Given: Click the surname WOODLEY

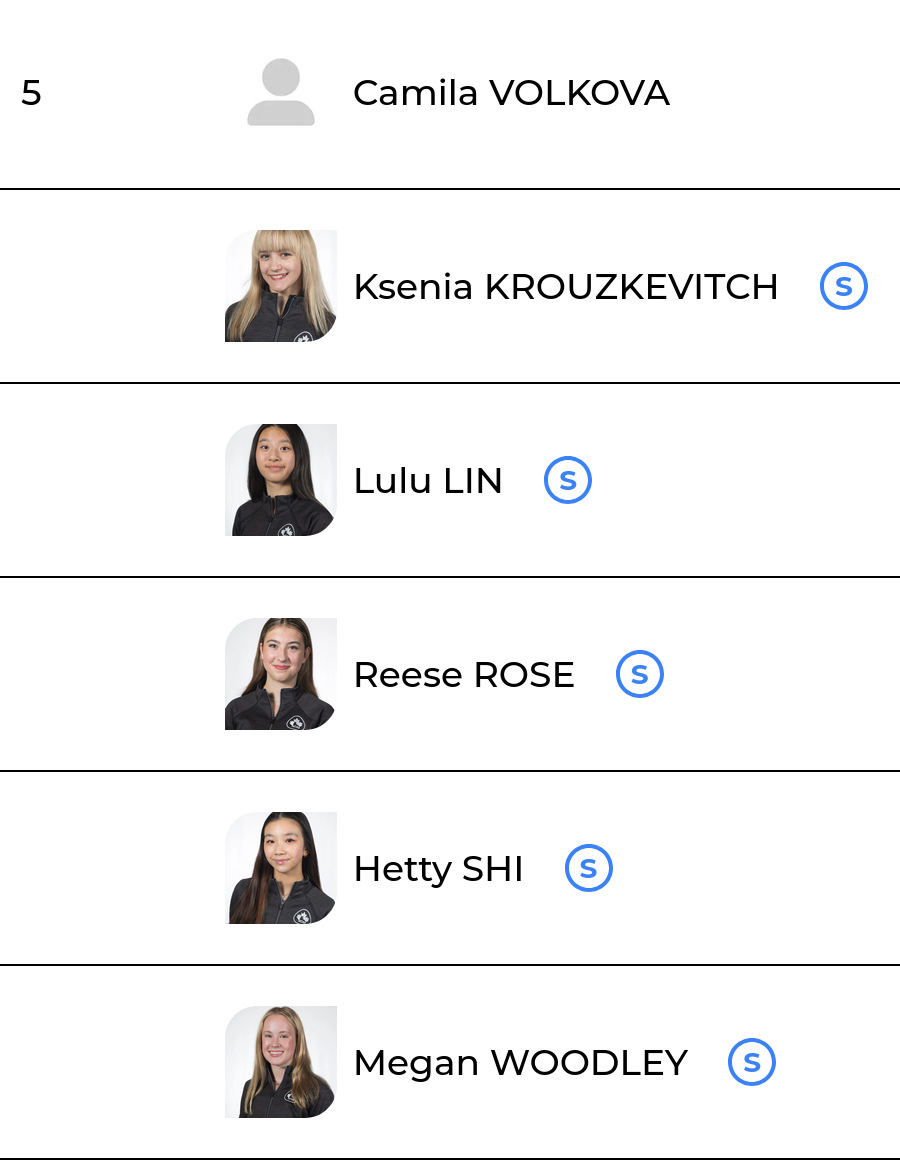Looking at the screenshot, I should [589, 1063].
